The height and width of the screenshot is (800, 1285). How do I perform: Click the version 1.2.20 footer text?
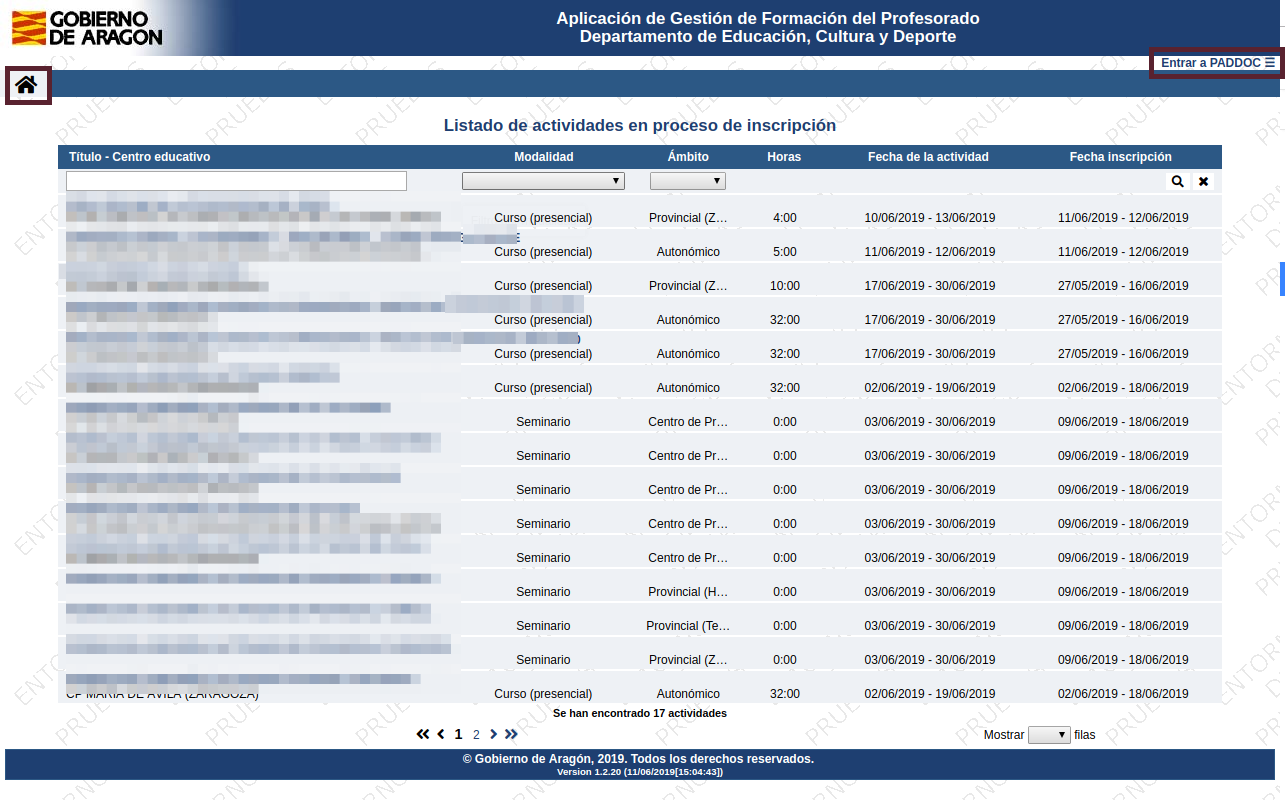coord(640,772)
